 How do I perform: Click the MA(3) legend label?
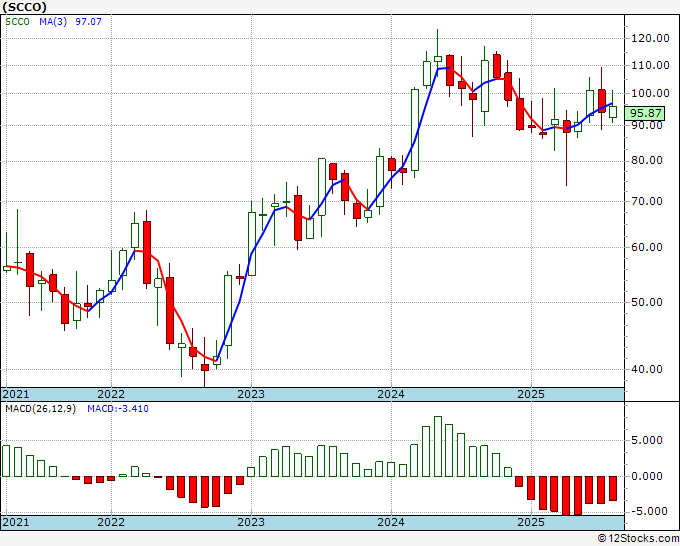[x=53, y=21]
